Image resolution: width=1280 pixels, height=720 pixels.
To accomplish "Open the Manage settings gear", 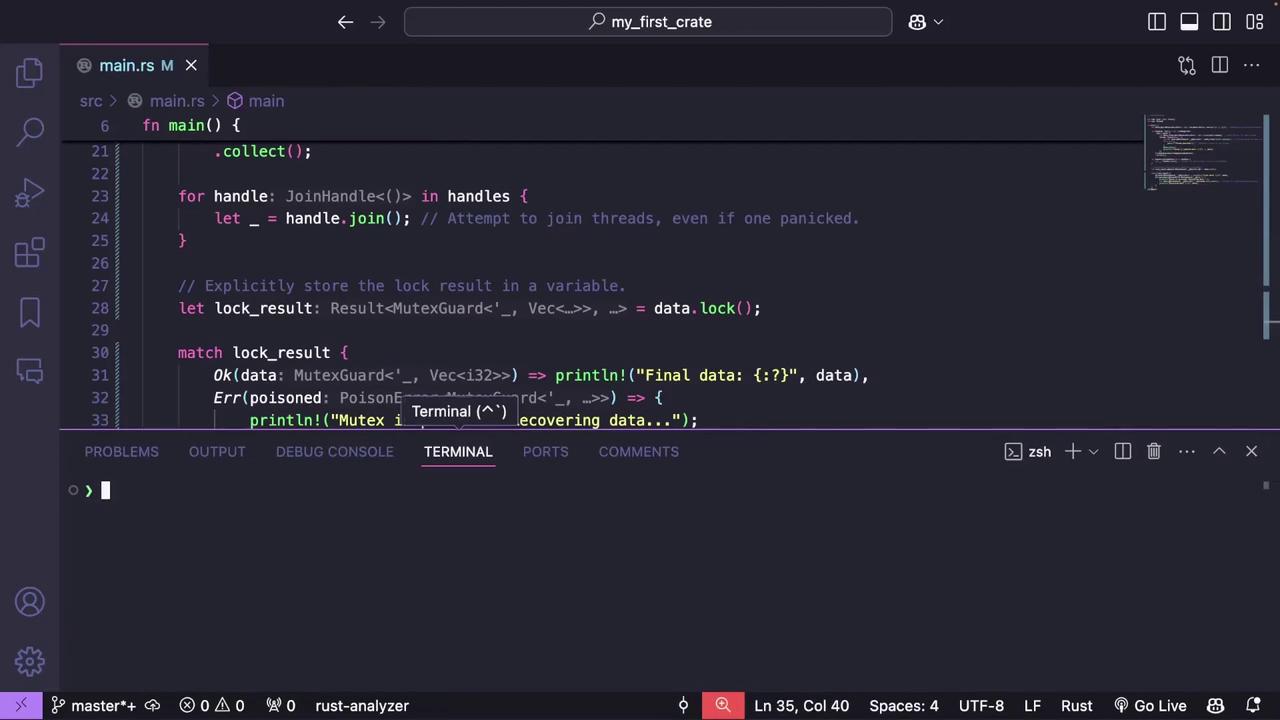I will 30,661.
